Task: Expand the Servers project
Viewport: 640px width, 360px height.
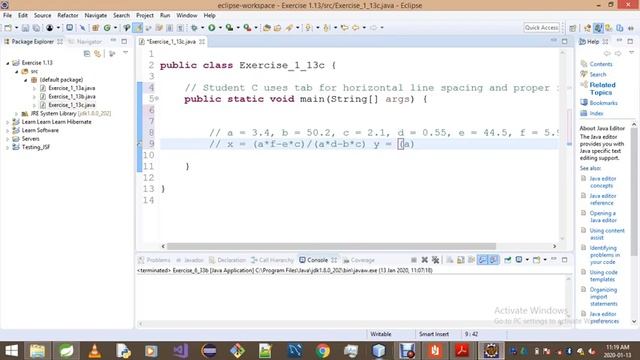Action: coord(8,139)
